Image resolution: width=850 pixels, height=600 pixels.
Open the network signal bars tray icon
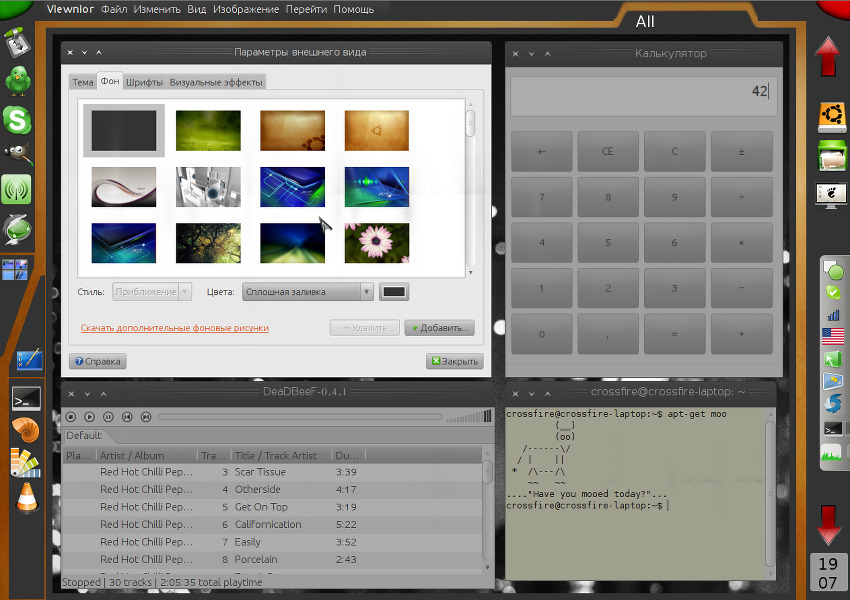833,314
